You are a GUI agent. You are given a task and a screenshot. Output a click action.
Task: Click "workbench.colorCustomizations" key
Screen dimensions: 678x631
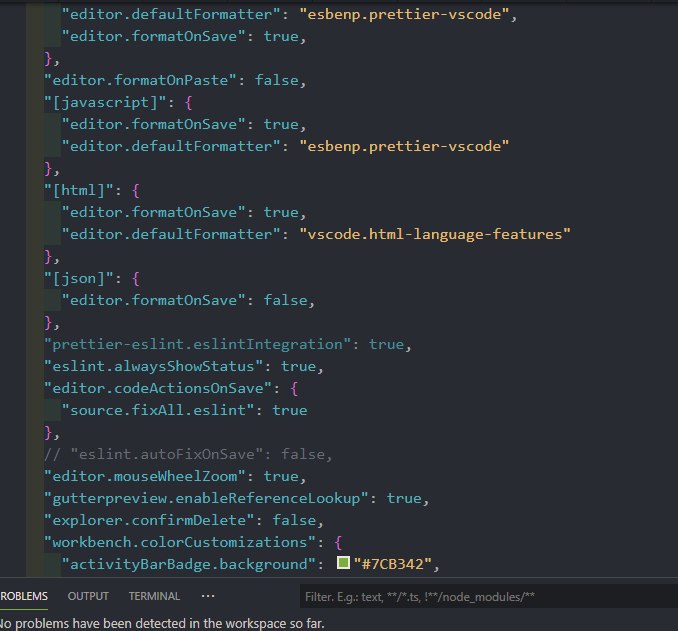(179, 542)
